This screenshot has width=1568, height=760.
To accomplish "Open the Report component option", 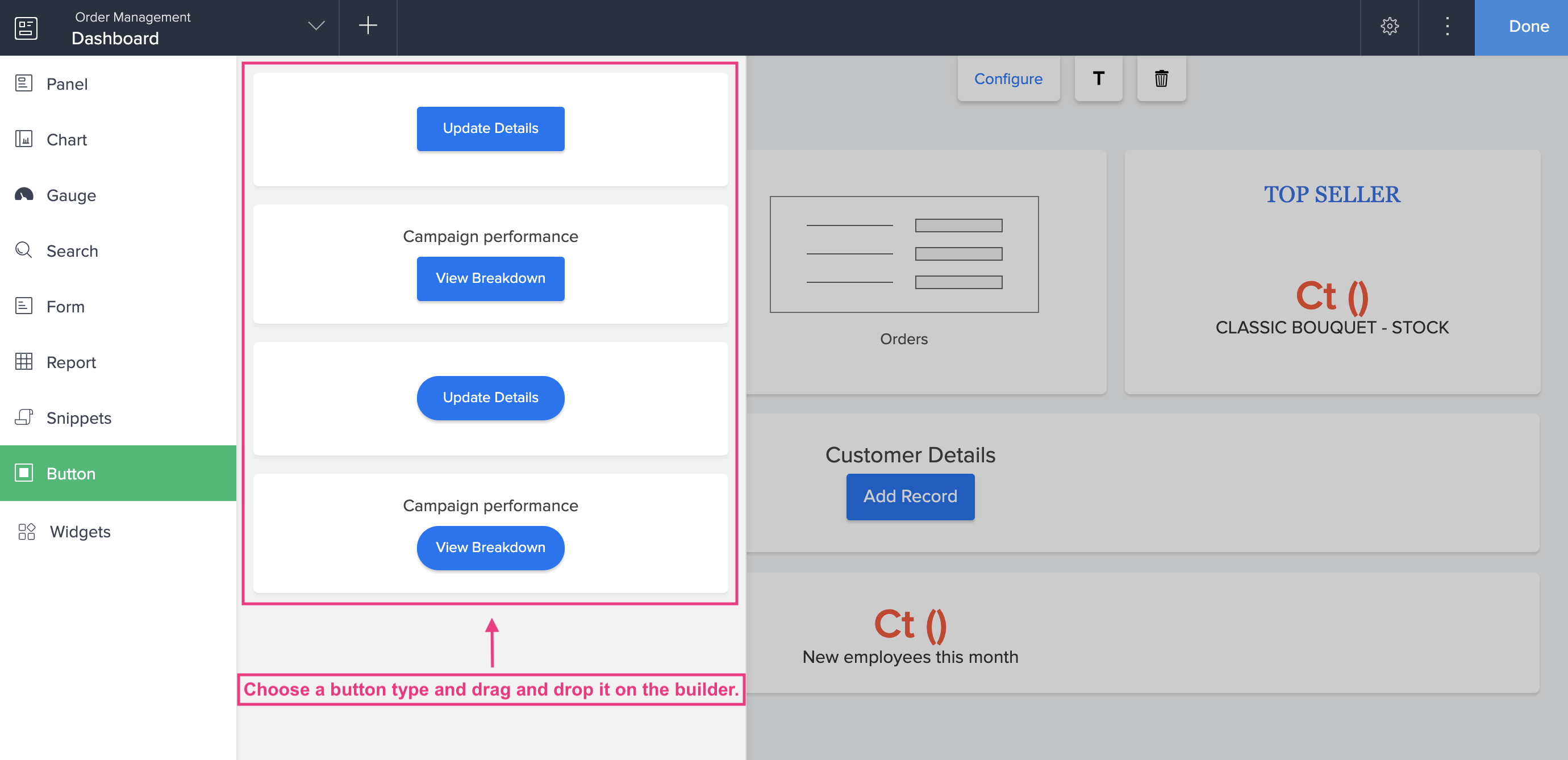I will [x=71, y=362].
